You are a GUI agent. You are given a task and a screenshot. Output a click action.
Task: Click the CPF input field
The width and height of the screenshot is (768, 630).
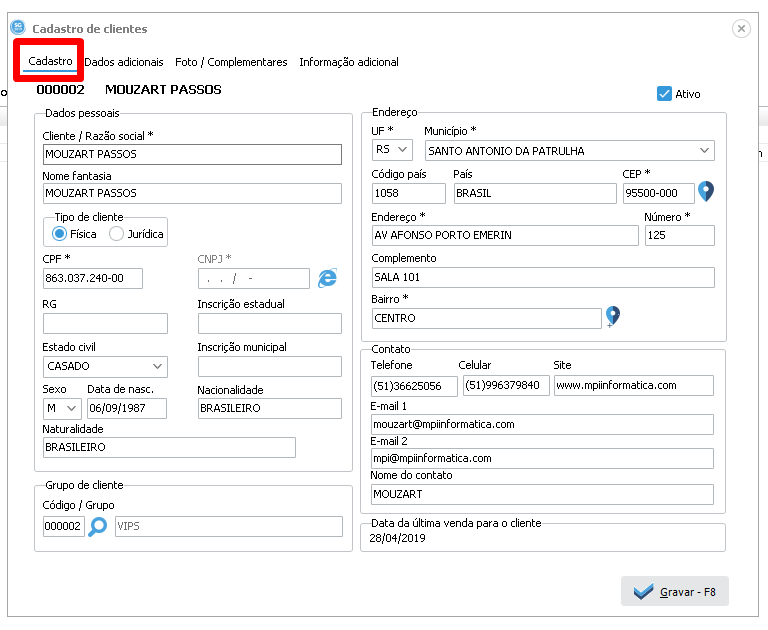click(92, 278)
